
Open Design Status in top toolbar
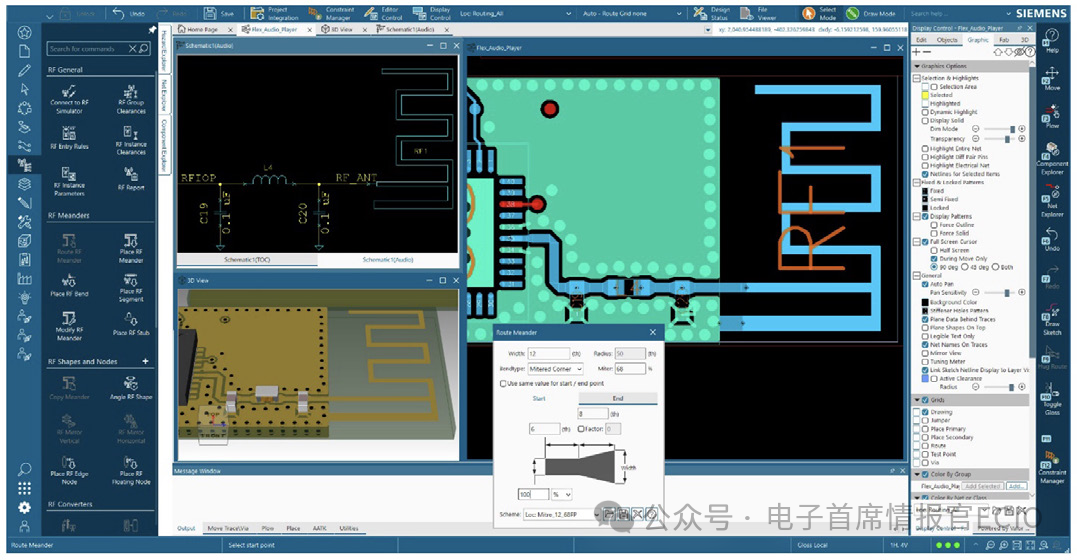tap(712, 14)
